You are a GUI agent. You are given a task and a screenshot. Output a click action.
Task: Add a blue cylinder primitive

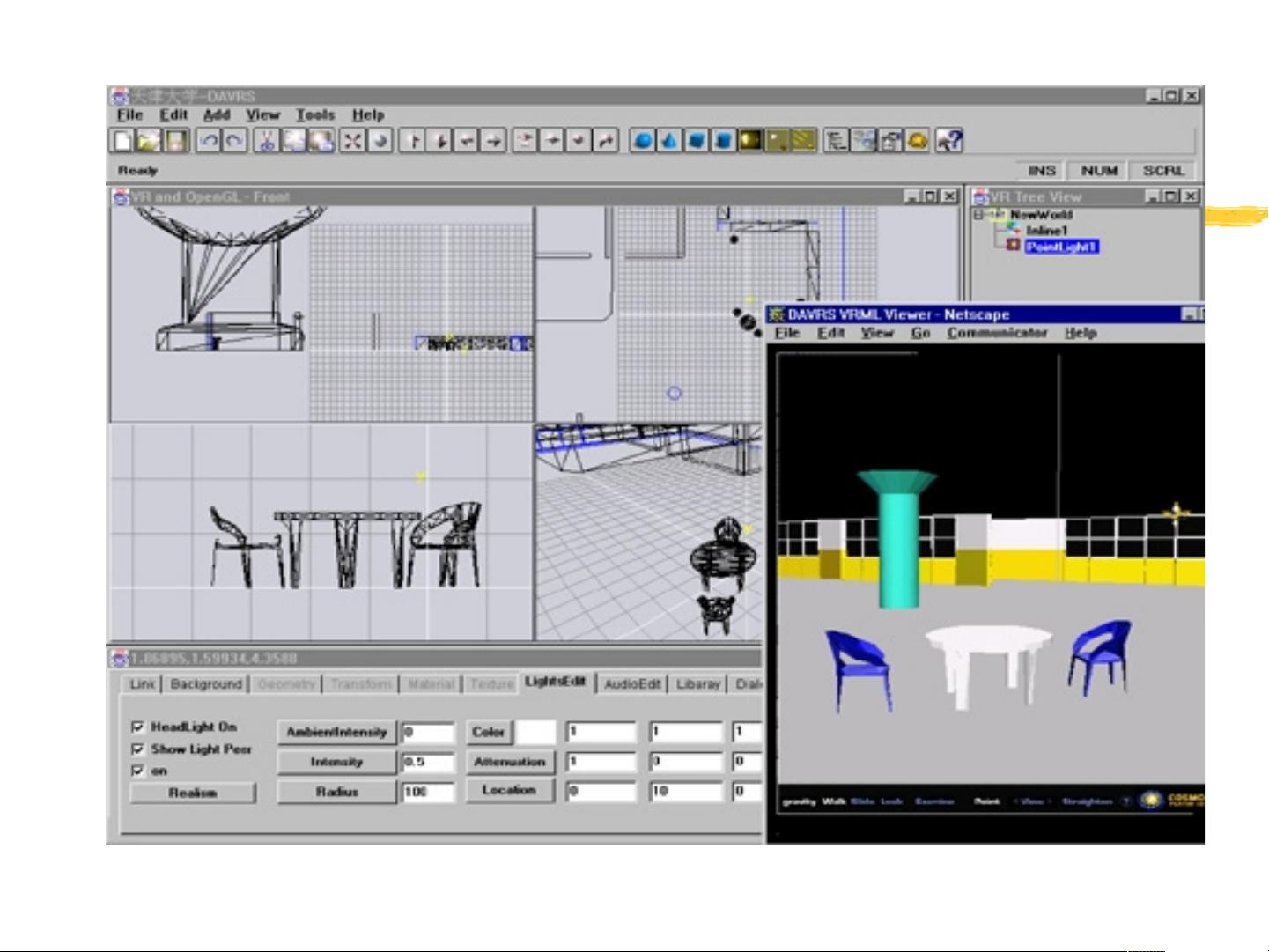pyautogui.click(x=723, y=140)
